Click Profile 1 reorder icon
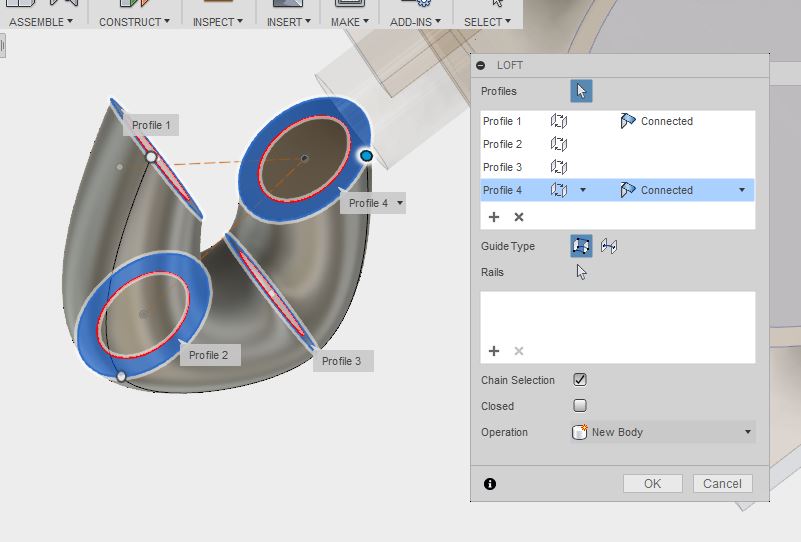The height and width of the screenshot is (542, 801). coord(559,121)
